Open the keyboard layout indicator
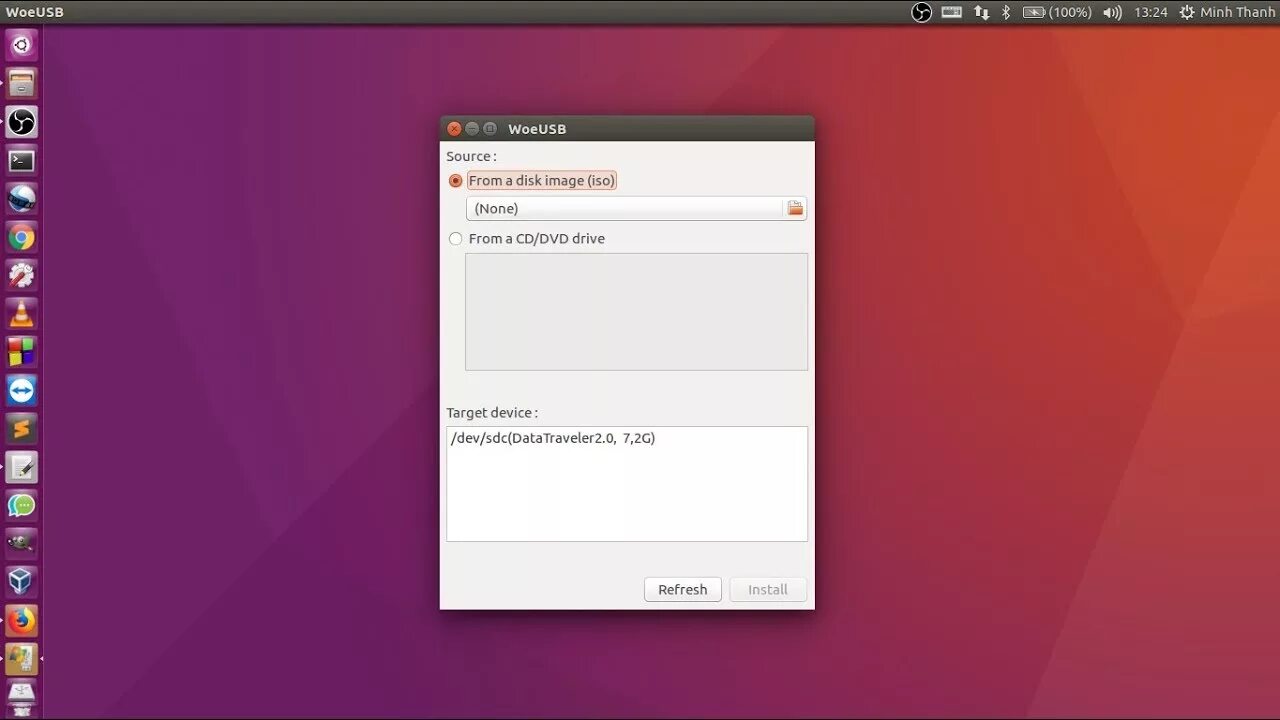1280x720 pixels. [x=951, y=12]
